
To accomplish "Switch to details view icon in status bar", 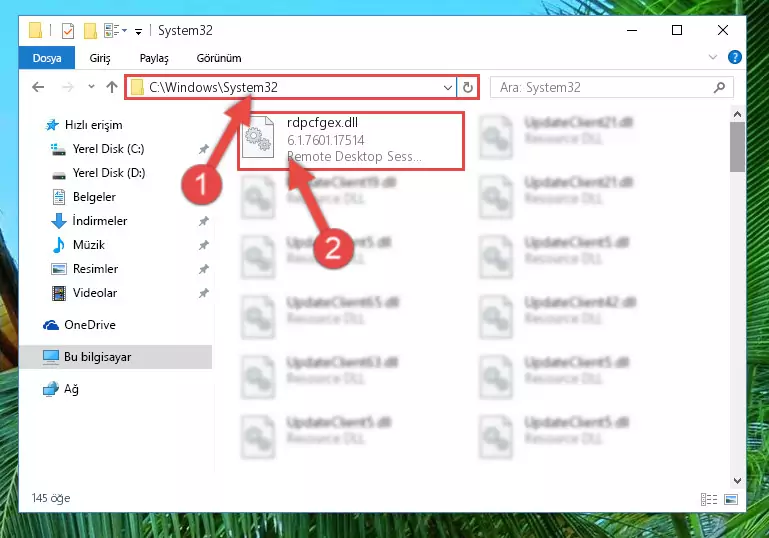I will click(x=709, y=499).
